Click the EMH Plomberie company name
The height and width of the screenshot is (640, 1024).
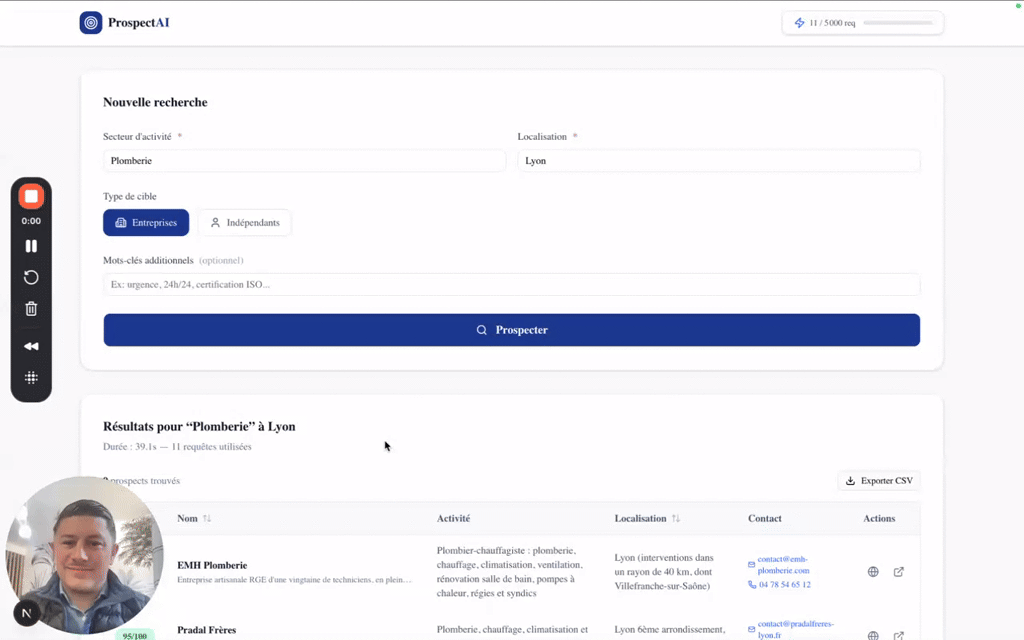click(212, 565)
